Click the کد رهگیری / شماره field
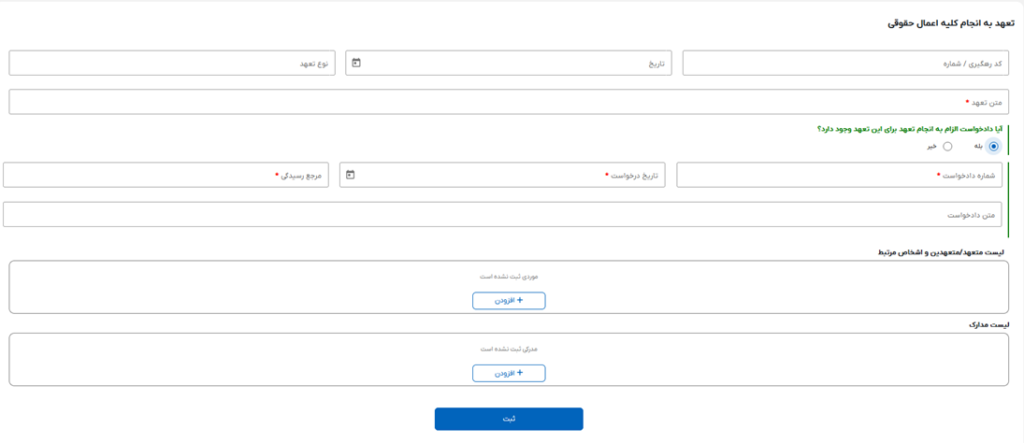 846,63
